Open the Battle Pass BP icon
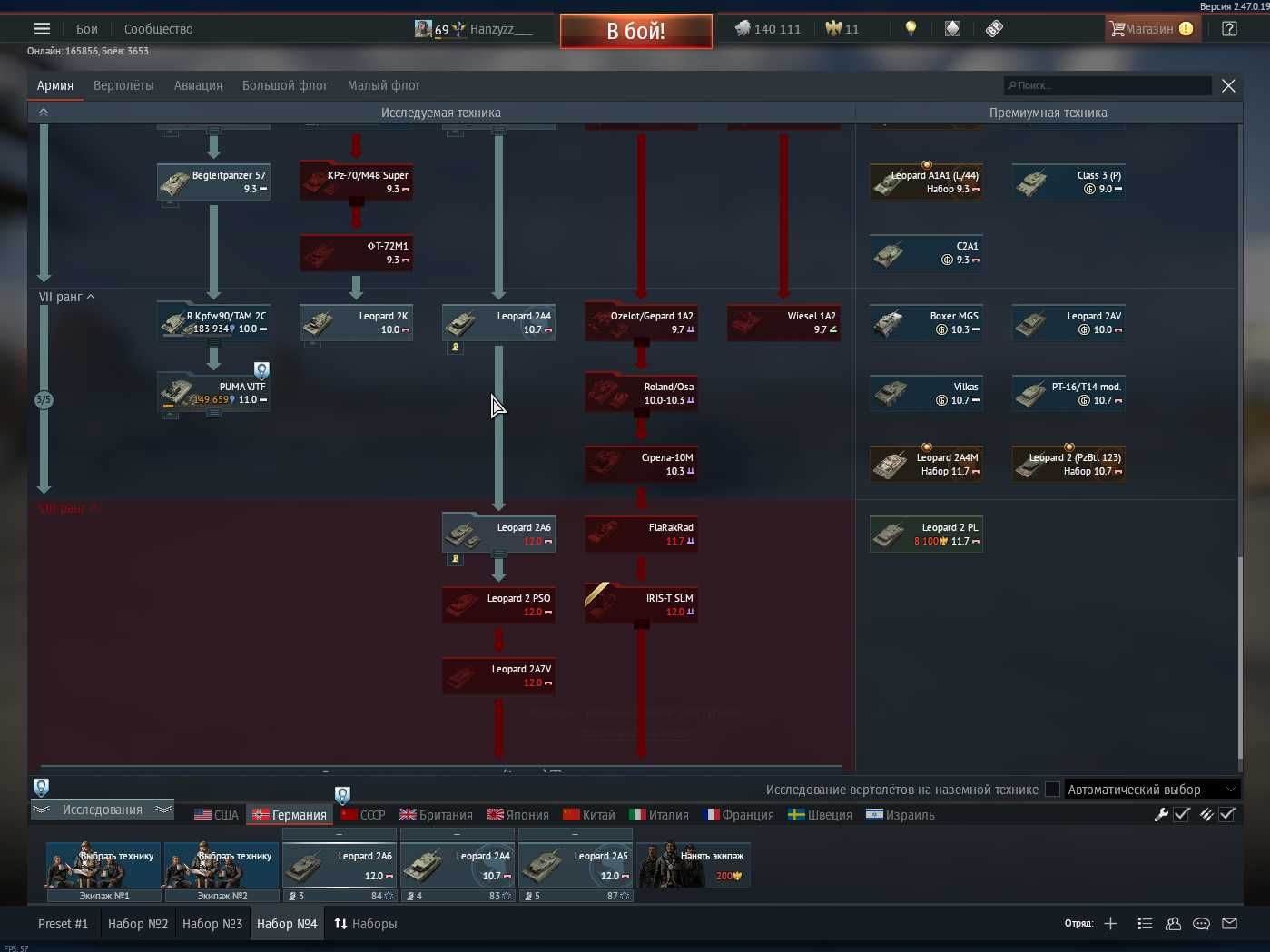This screenshot has width=1270, height=952. [995, 29]
